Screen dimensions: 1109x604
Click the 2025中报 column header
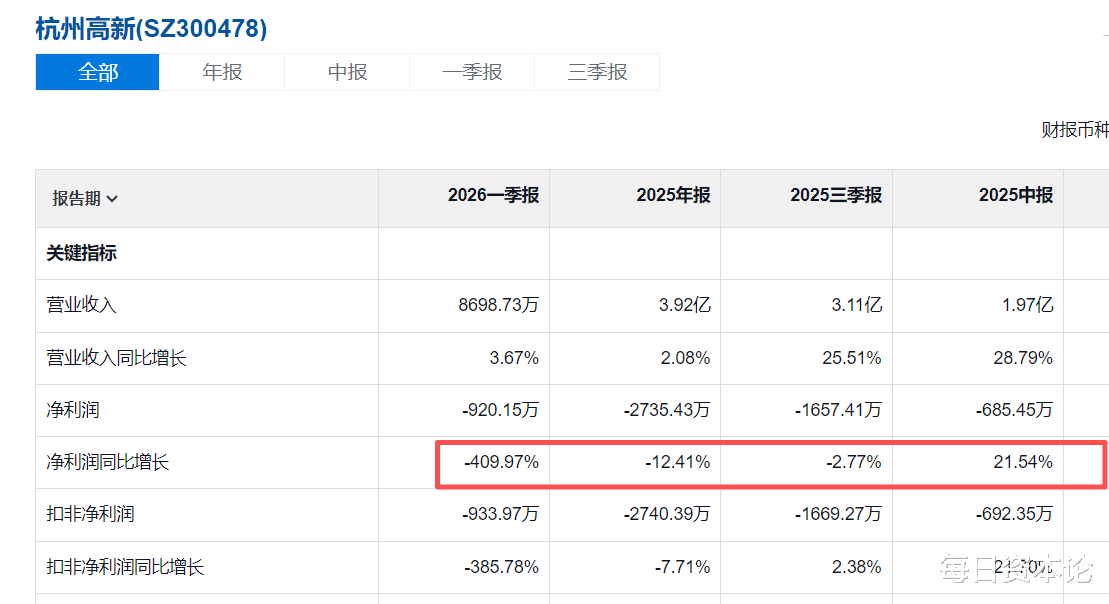coord(1016,195)
